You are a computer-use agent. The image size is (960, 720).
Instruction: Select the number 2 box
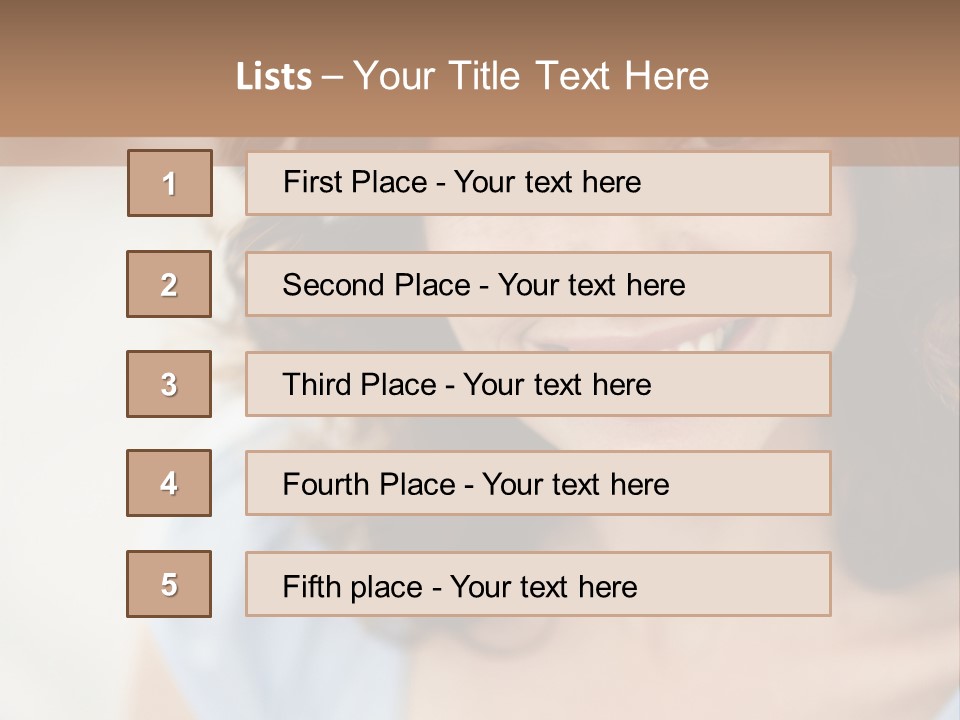coord(169,284)
